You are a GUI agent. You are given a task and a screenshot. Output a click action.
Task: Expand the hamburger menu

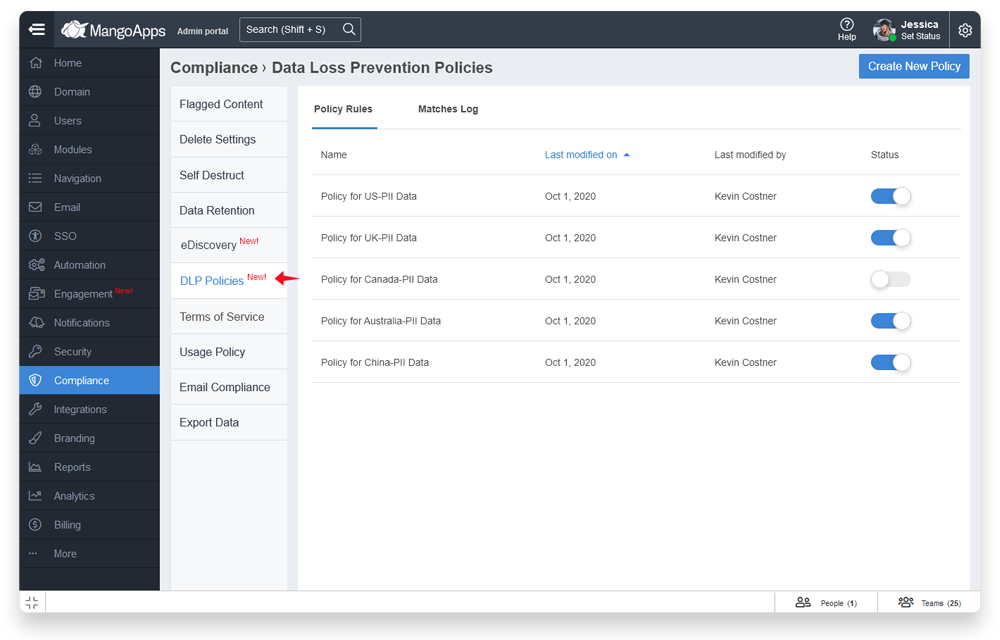tap(36, 29)
